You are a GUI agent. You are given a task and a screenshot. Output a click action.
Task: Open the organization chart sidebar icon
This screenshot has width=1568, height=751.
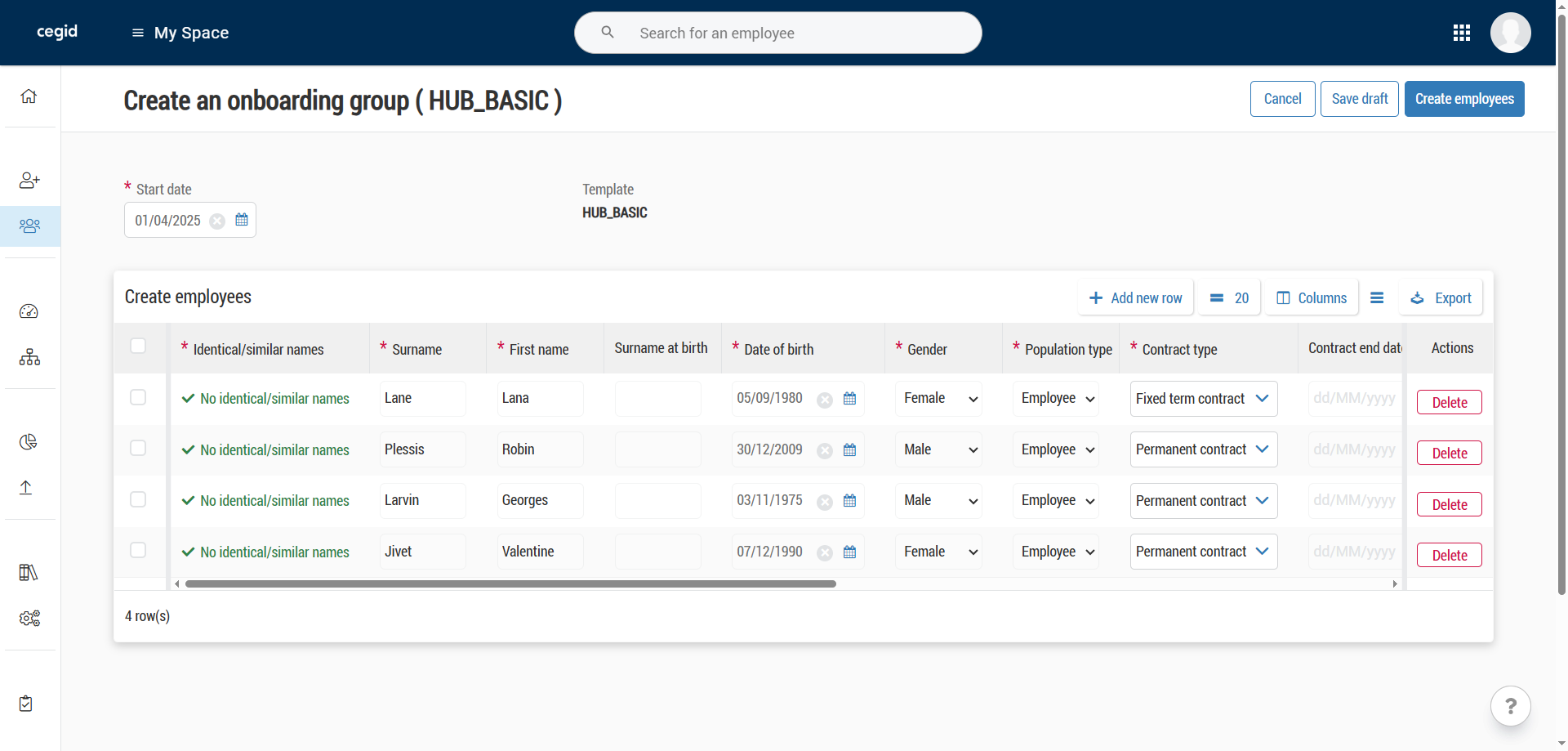pos(29,357)
